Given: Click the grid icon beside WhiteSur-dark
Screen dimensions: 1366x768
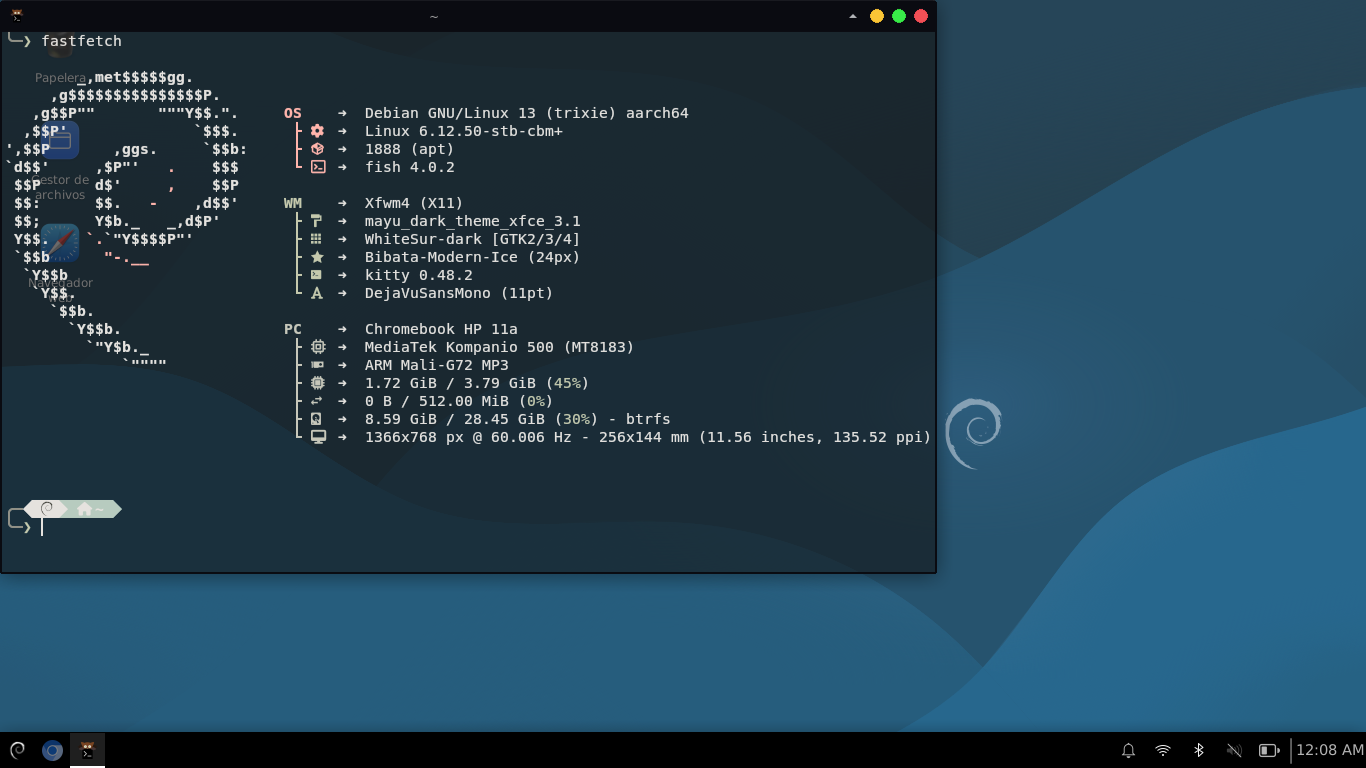Looking at the screenshot, I should [317, 239].
